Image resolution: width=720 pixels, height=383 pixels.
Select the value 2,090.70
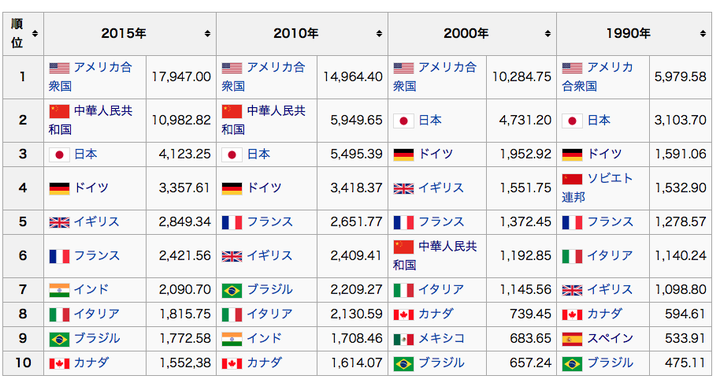[185, 289]
